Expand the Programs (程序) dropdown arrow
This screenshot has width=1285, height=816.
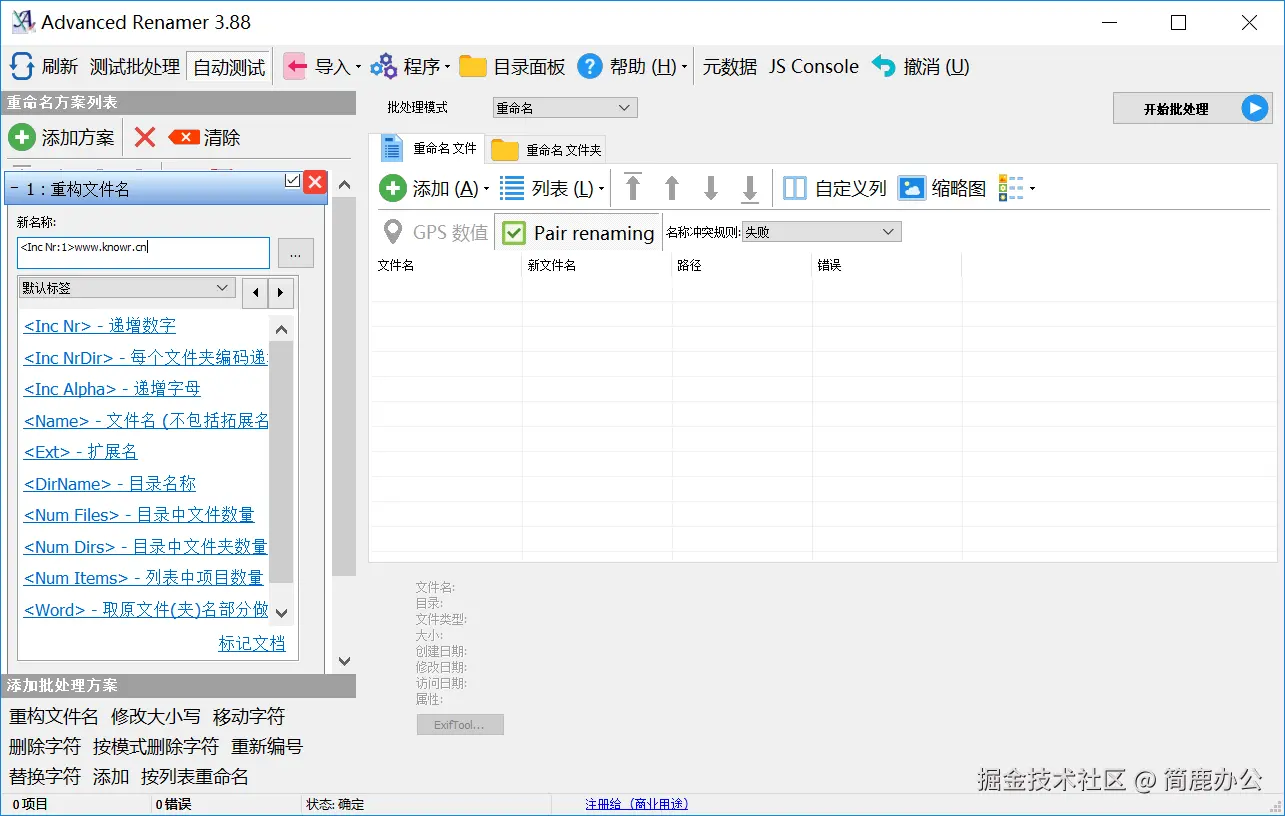[x=448, y=68]
